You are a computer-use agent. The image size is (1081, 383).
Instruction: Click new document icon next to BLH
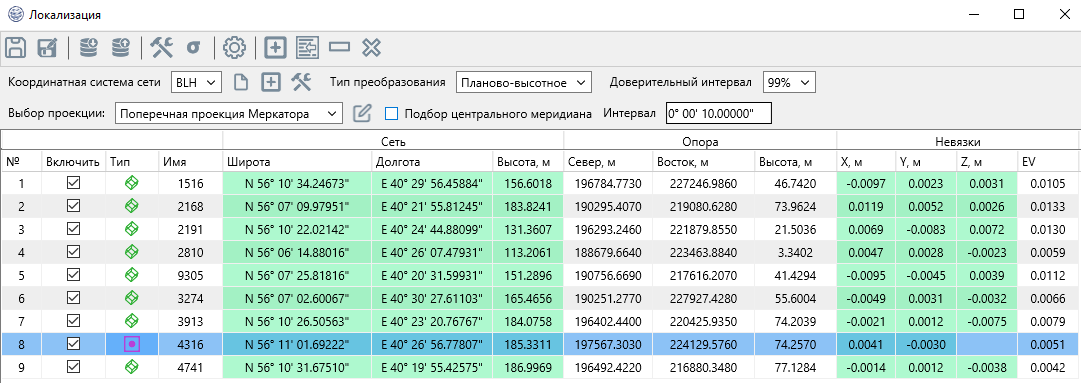240,82
